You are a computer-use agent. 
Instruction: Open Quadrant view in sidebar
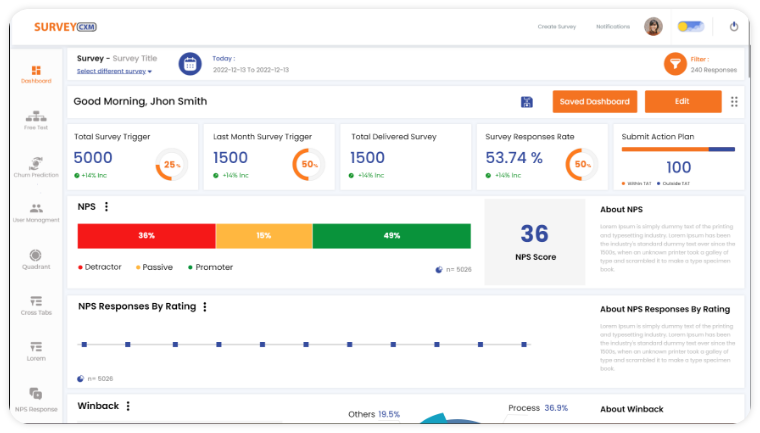(x=36, y=259)
